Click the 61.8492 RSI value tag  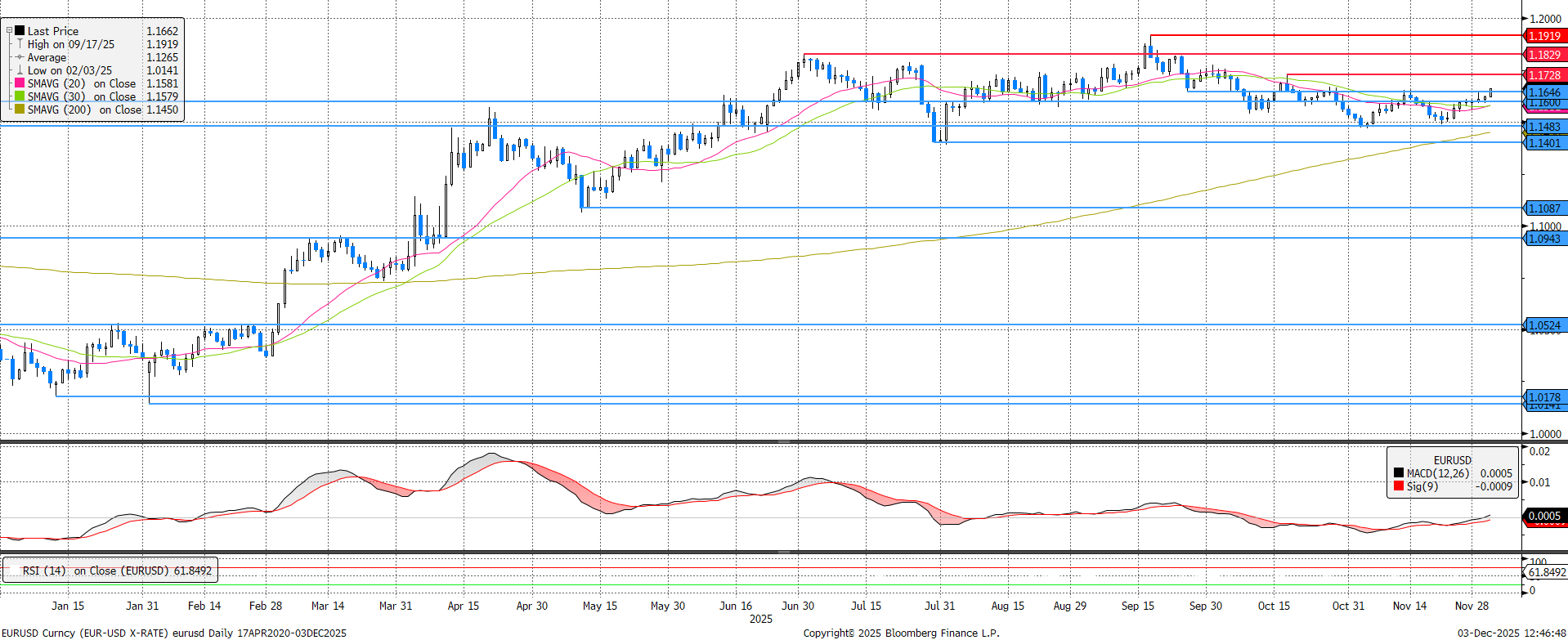point(1546,572)
